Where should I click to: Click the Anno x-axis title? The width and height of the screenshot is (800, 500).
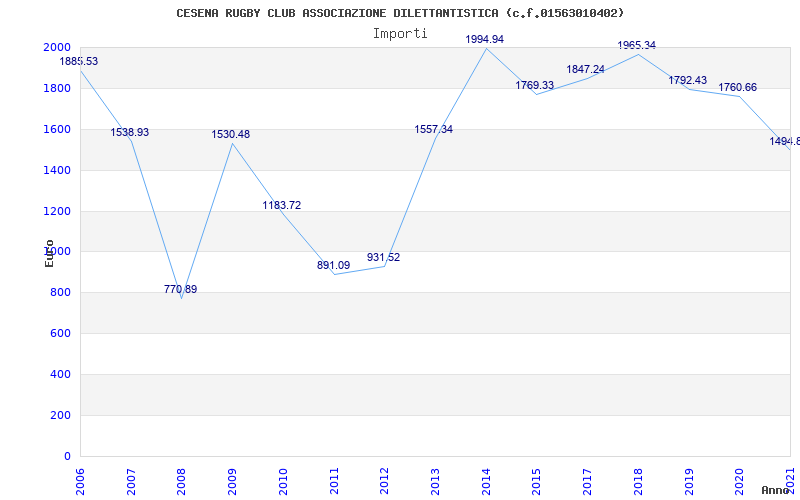point(775,490)
